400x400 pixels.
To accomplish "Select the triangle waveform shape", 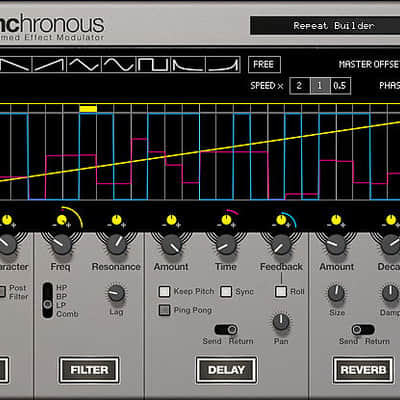I will [84, 64].
